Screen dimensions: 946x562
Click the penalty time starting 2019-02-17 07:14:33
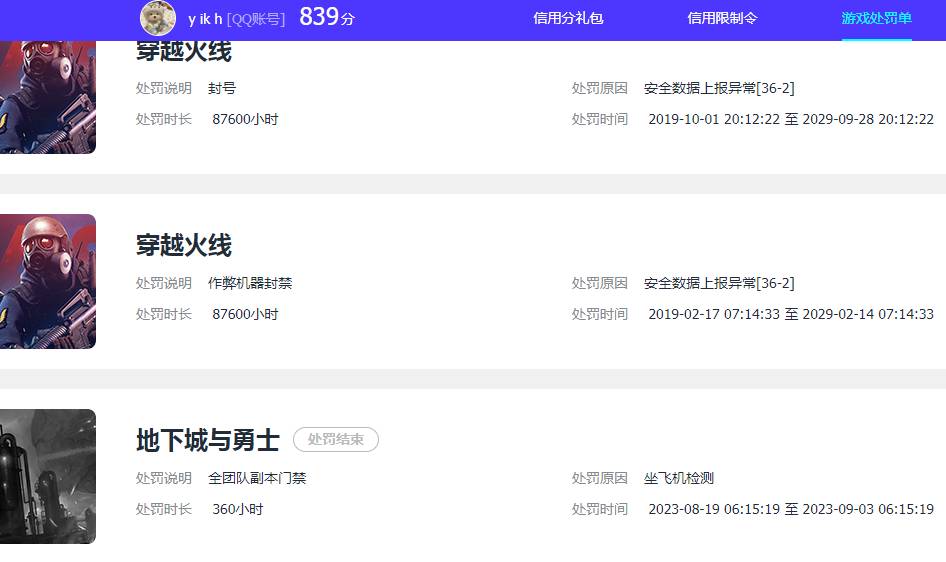coord(791,314)
